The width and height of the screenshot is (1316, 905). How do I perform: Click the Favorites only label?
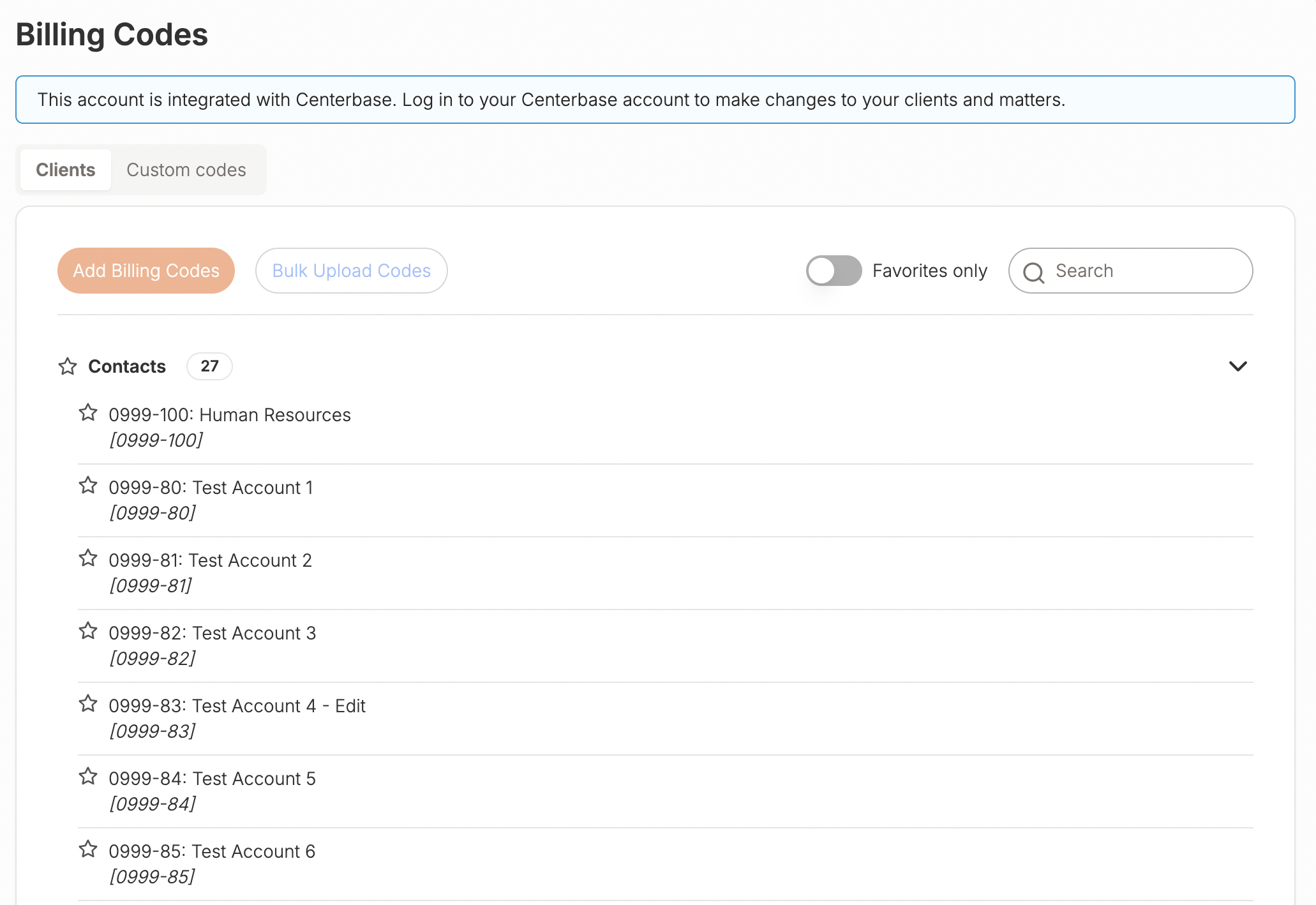point(929,271)
